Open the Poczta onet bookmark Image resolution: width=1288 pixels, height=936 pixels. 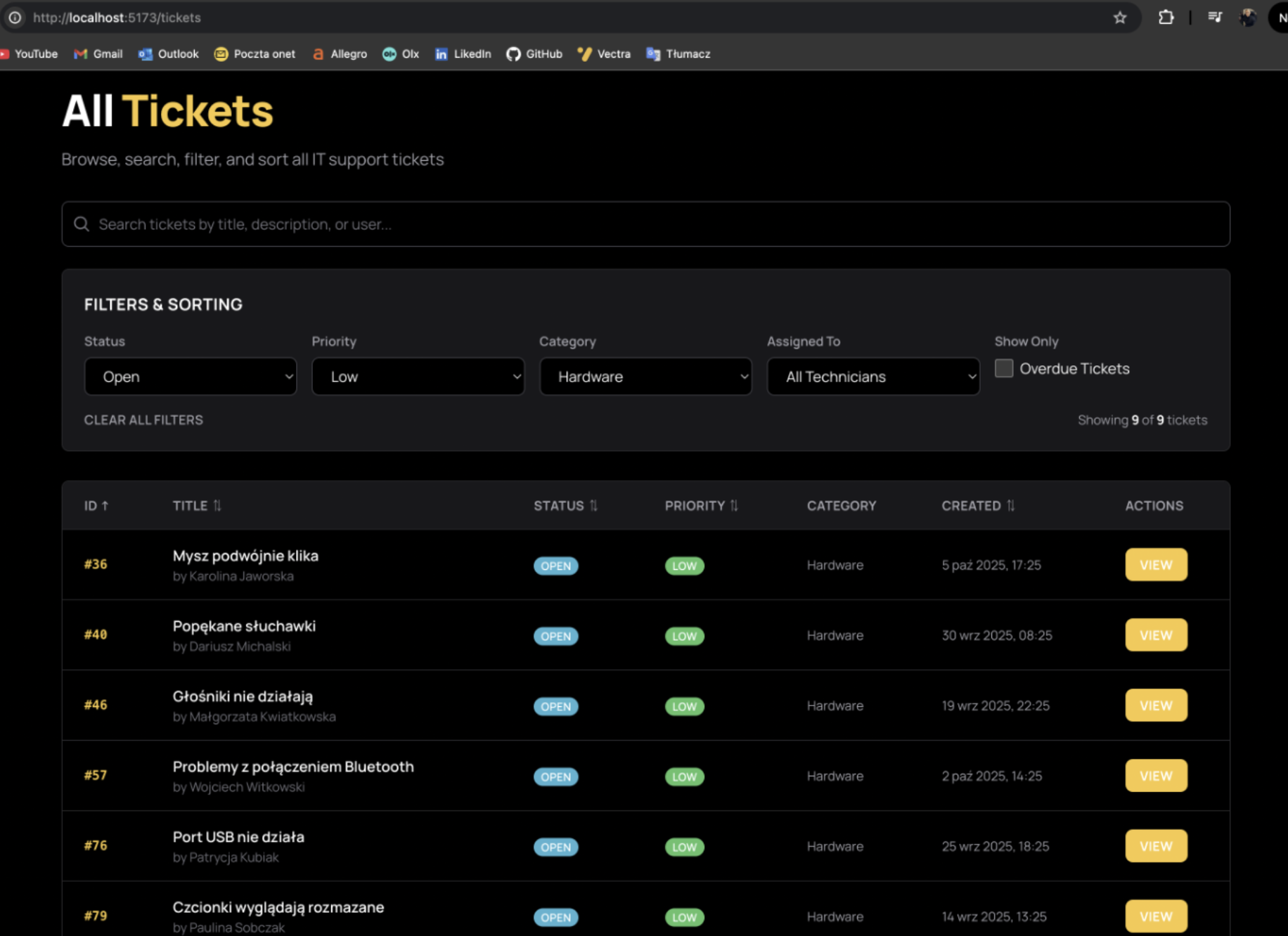point(255,54)
